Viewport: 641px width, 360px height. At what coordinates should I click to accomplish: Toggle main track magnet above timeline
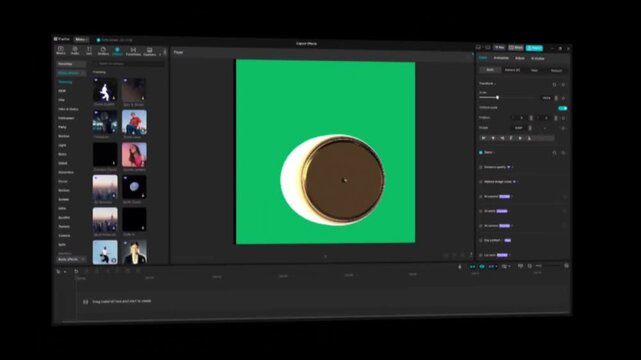point(473,266)
